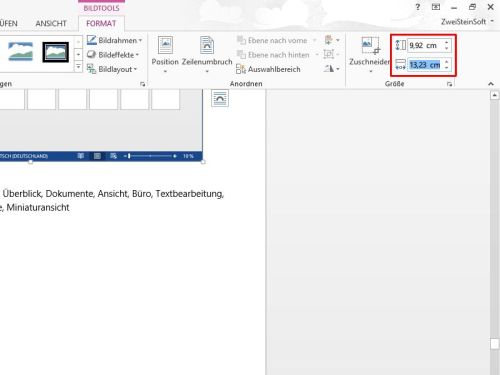
Task: Click the word Miniaturansicht in document text
Action: click(38, 207)
